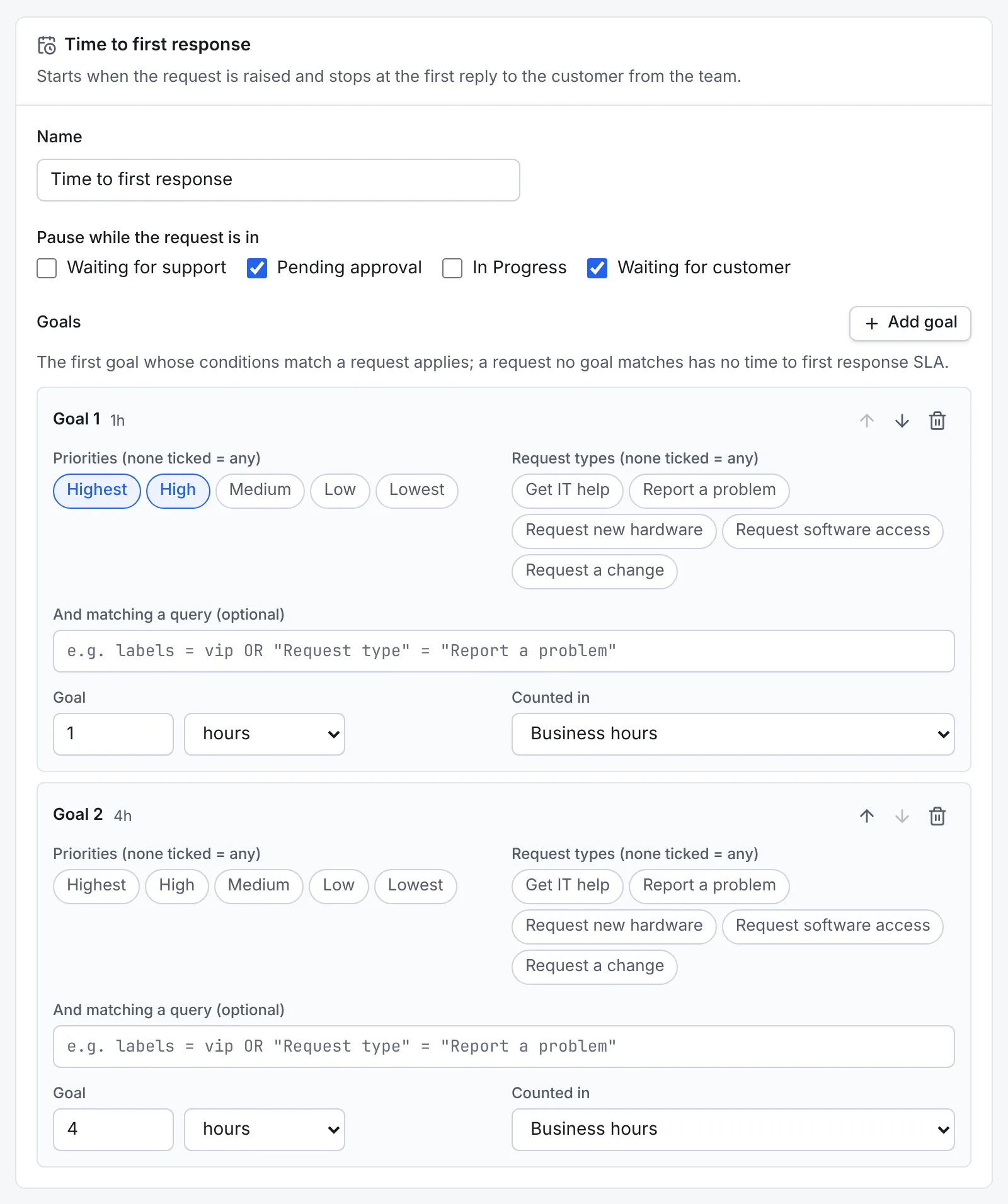Click the move down arrow on Goal 2
Image resolution: width=1008 pixels, height=1204 pixels.
coord(902,816)
